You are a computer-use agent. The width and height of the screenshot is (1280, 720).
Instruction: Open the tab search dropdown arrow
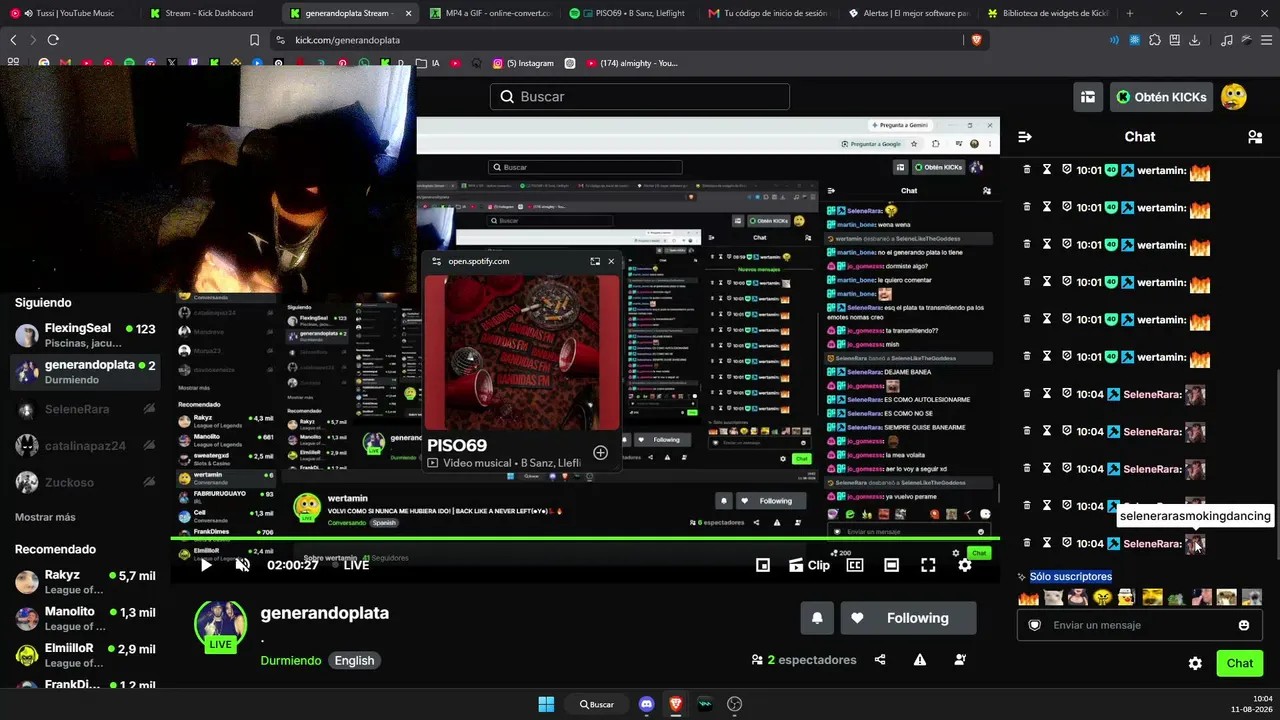1179,13
